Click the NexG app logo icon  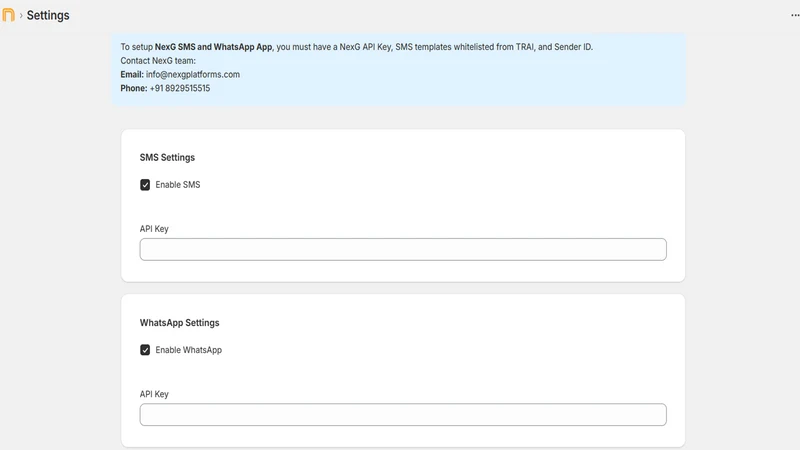8,15
